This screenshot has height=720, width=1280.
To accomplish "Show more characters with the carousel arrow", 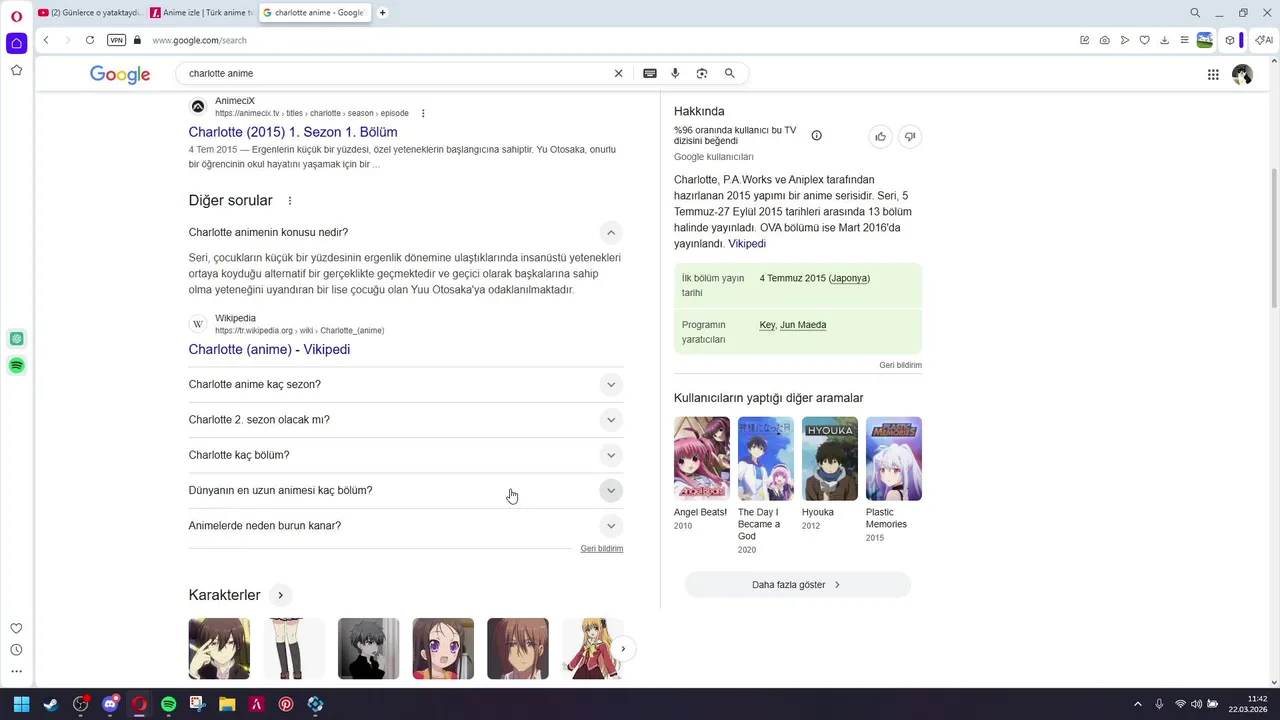I will coord(623,649).
